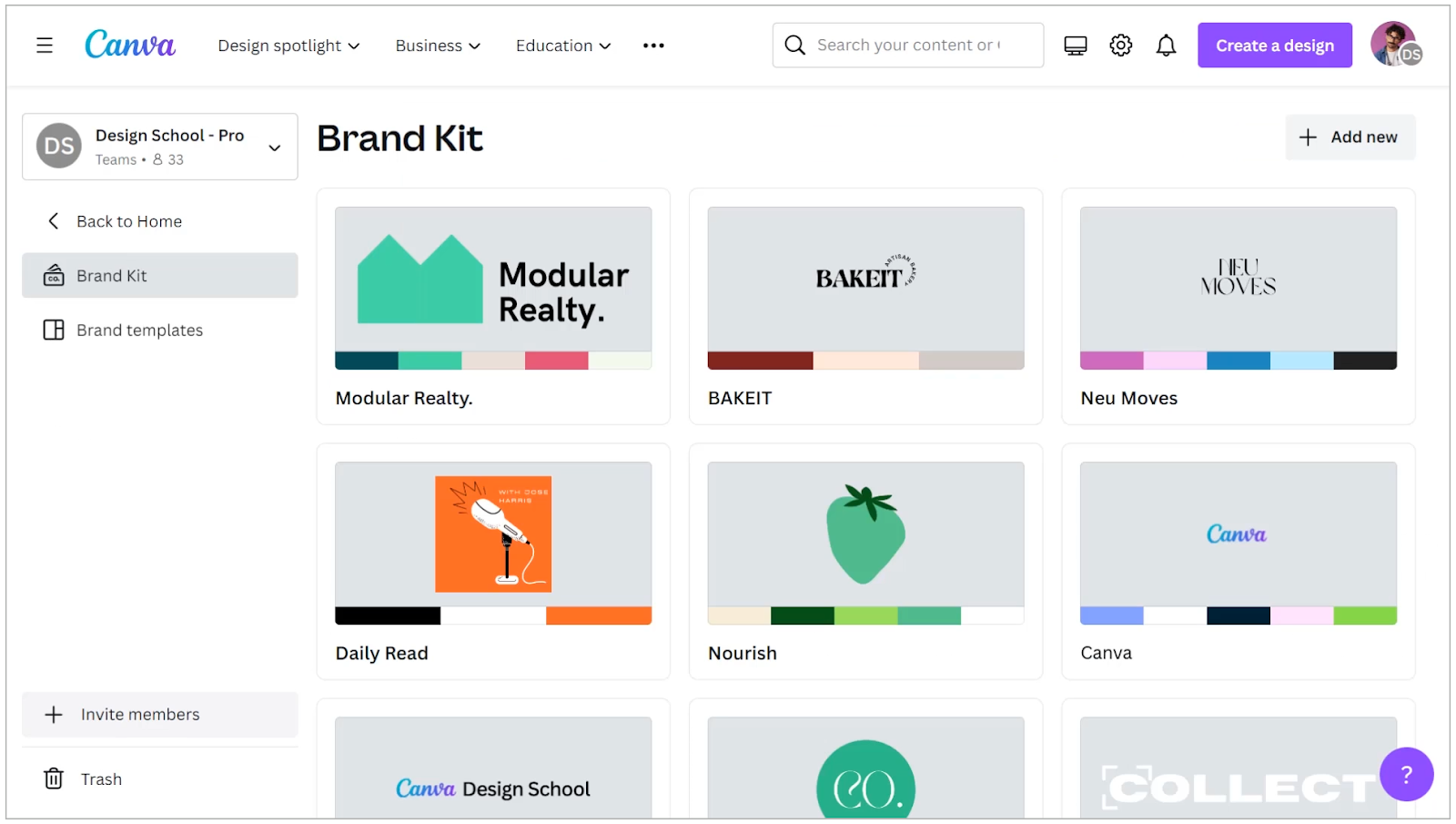
Task: Select the Brand Kit sidebar icon
Action: 54,275
